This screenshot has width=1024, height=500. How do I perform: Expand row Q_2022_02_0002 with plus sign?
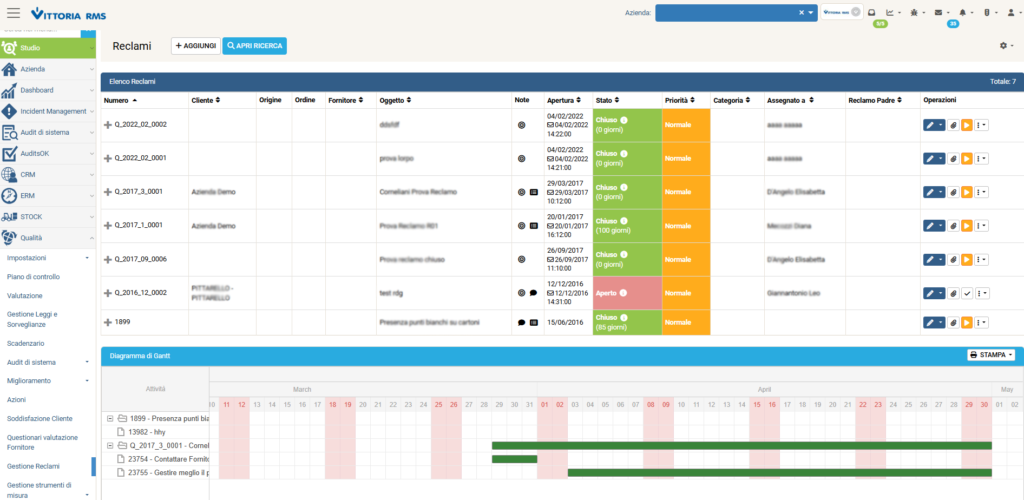click(108, 125)
